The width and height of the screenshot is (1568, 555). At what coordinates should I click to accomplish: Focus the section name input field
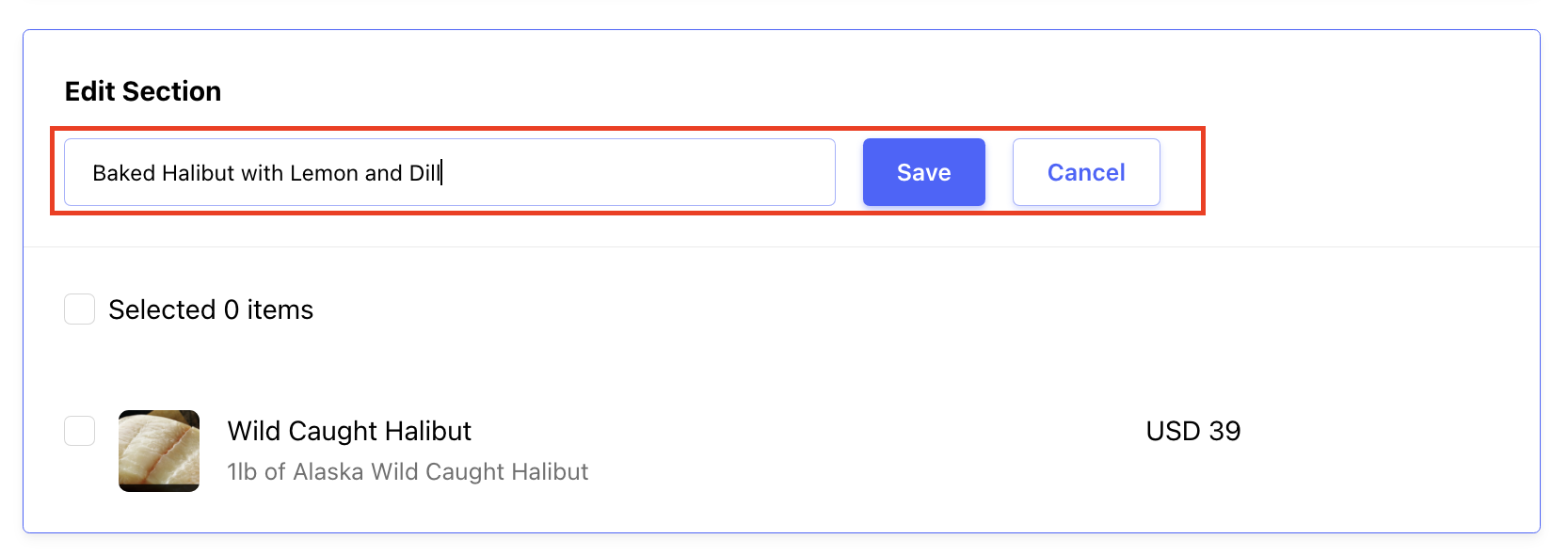tap(450, 172)
